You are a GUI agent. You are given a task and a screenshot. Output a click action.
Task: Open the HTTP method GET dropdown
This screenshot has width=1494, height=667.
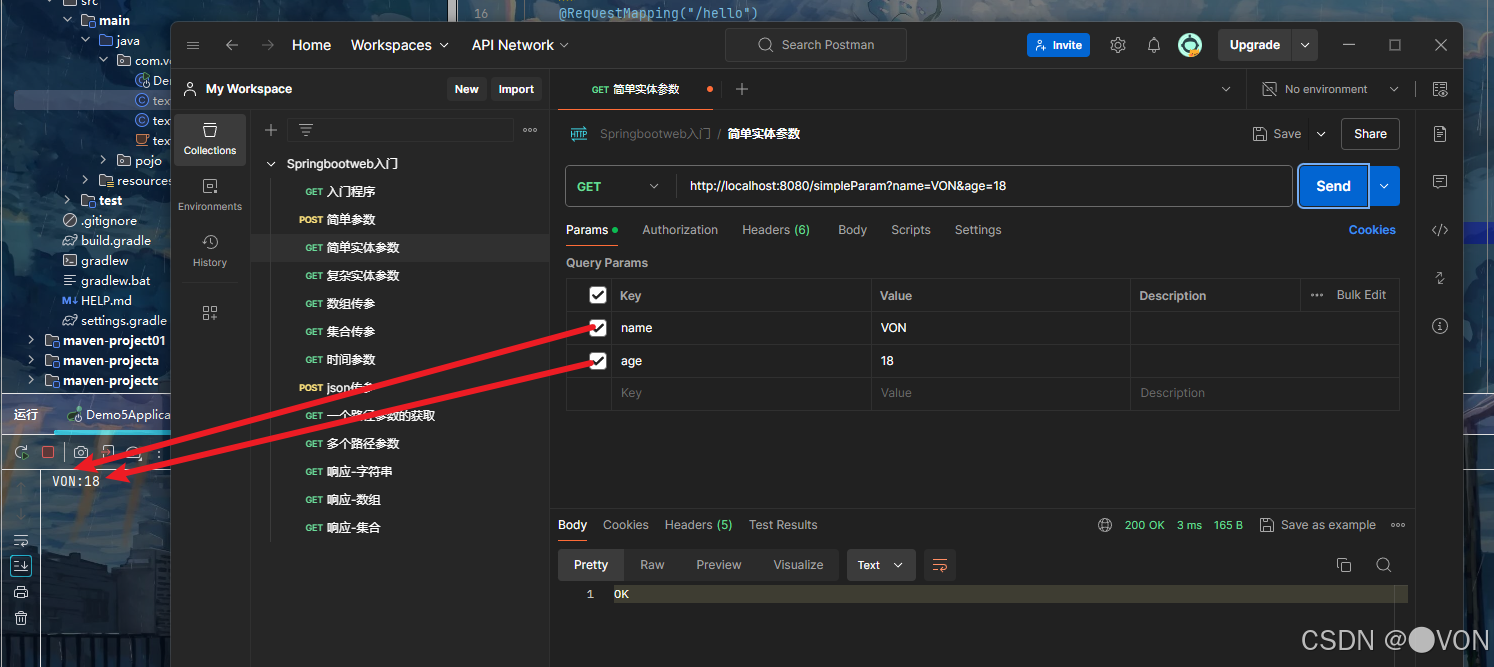(620, 186)
